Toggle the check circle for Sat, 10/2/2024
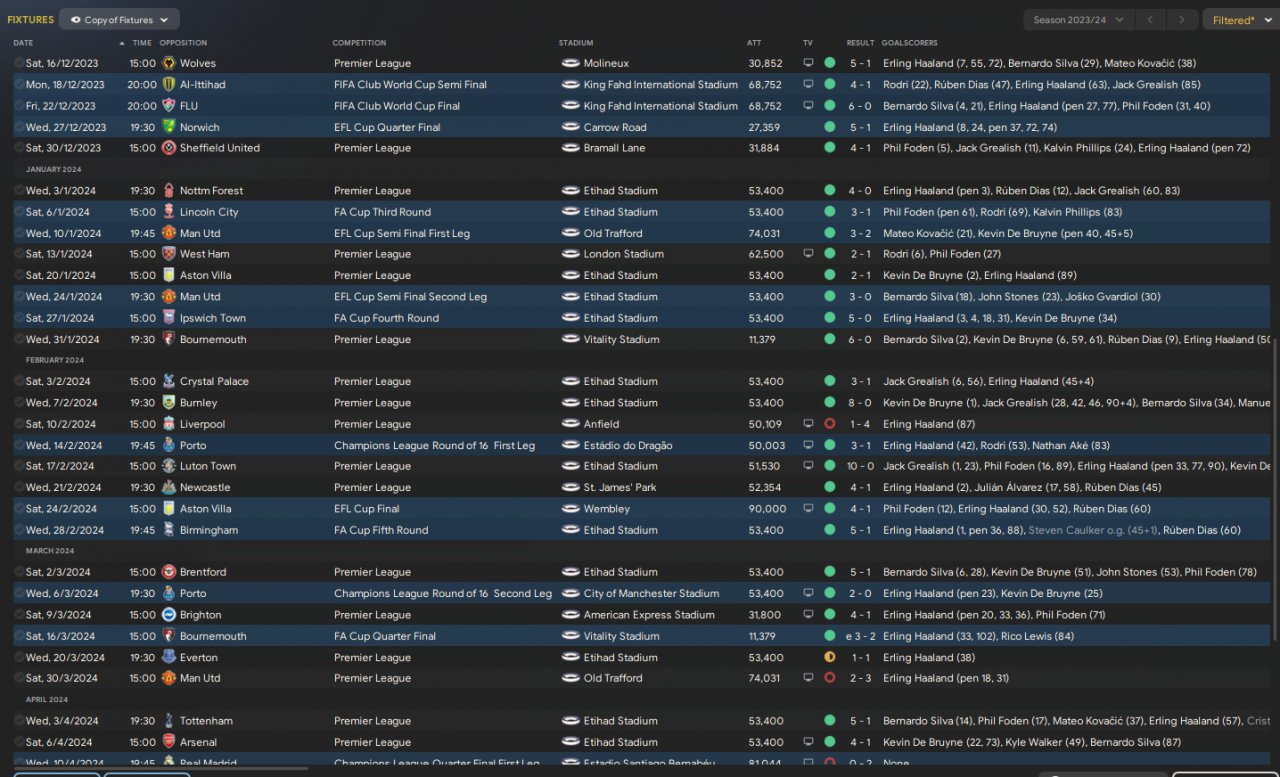The image size is (1280, 777). coord(19,424)
